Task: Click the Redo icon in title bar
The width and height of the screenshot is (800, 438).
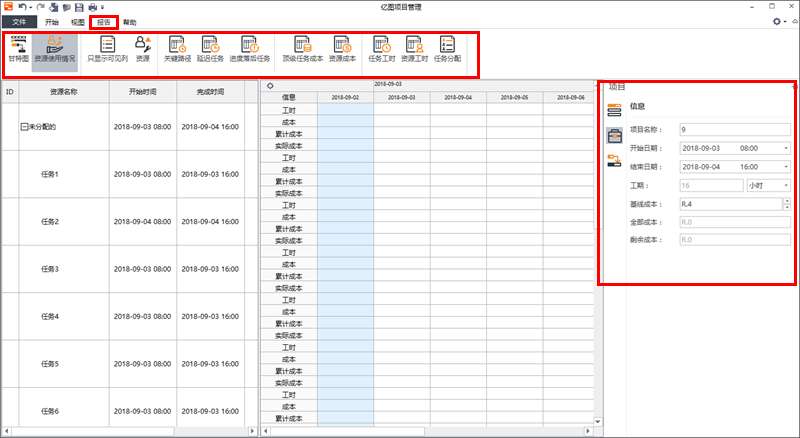Action: point(41,7)
